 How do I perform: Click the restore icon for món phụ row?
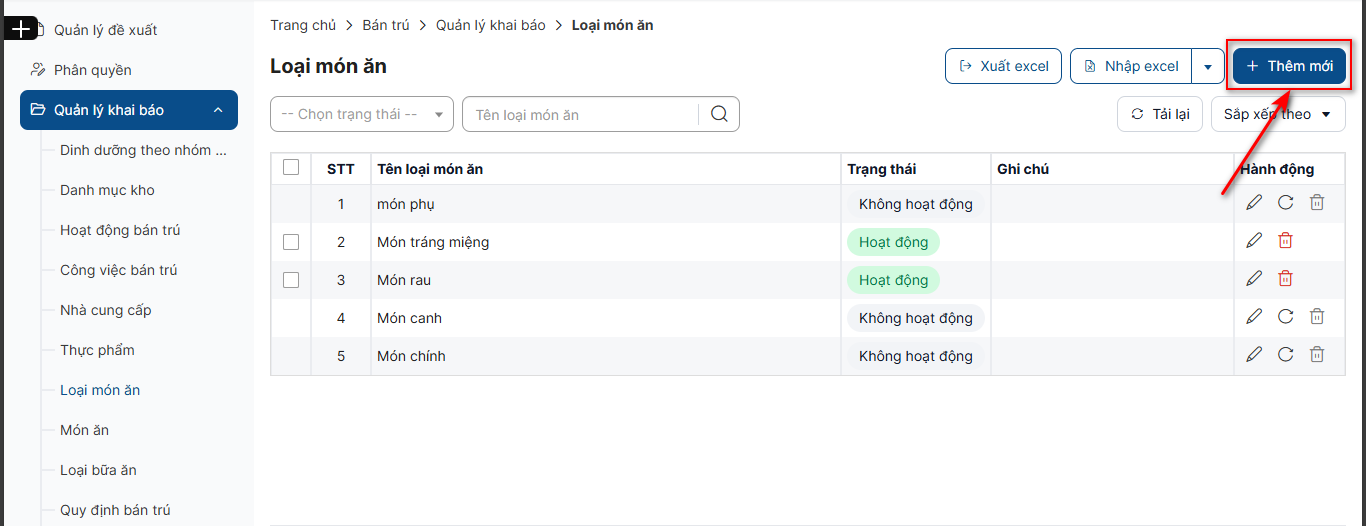[x=1286, y=203]
